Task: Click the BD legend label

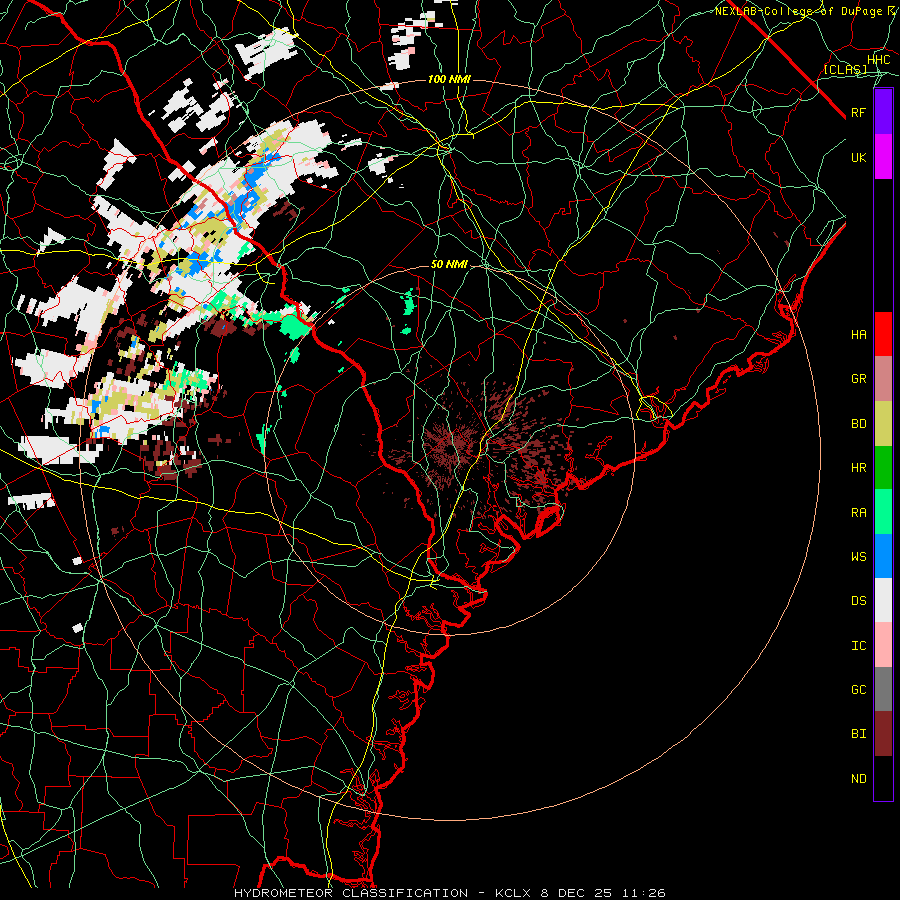Action: pos(858,424)
